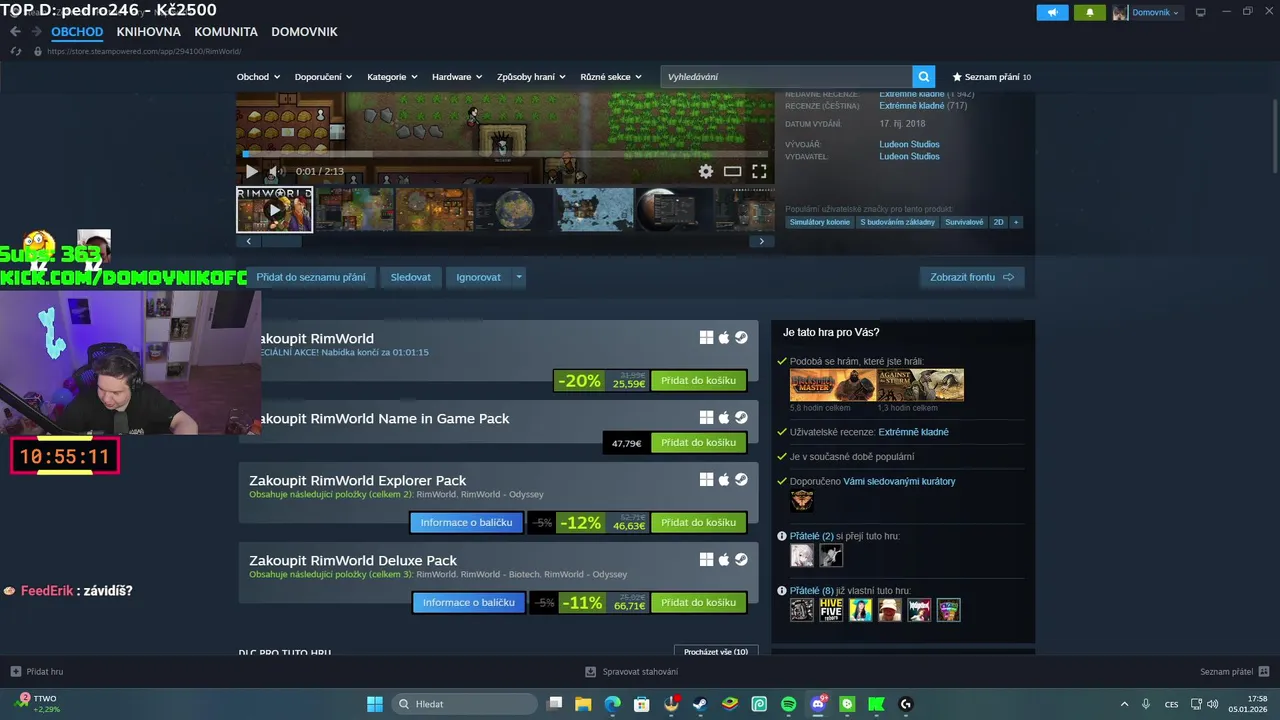Open the Ludeon Studios publisher link beside Vydavatel
Screen dimensions: 1280x720
tap(909, 156)
